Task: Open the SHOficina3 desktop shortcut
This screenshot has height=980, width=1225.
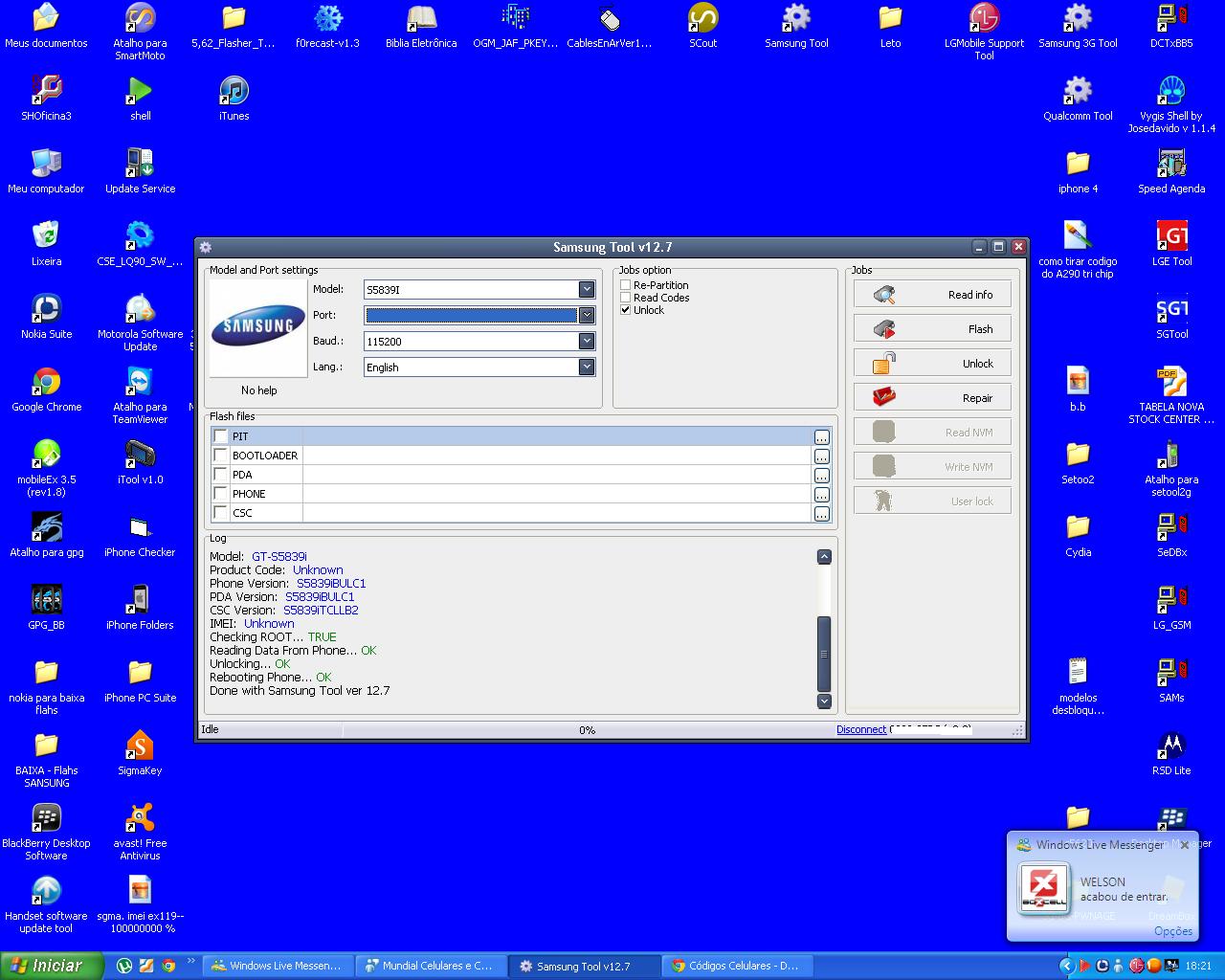Action: 46,99
